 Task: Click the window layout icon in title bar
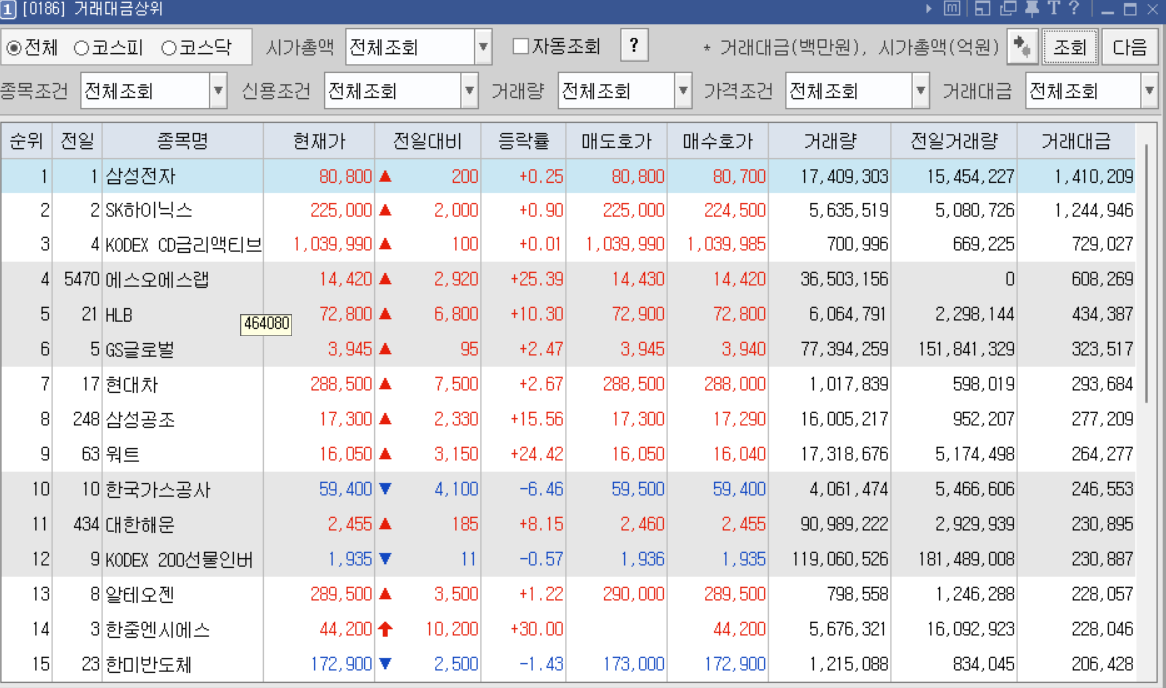(982, 9)
